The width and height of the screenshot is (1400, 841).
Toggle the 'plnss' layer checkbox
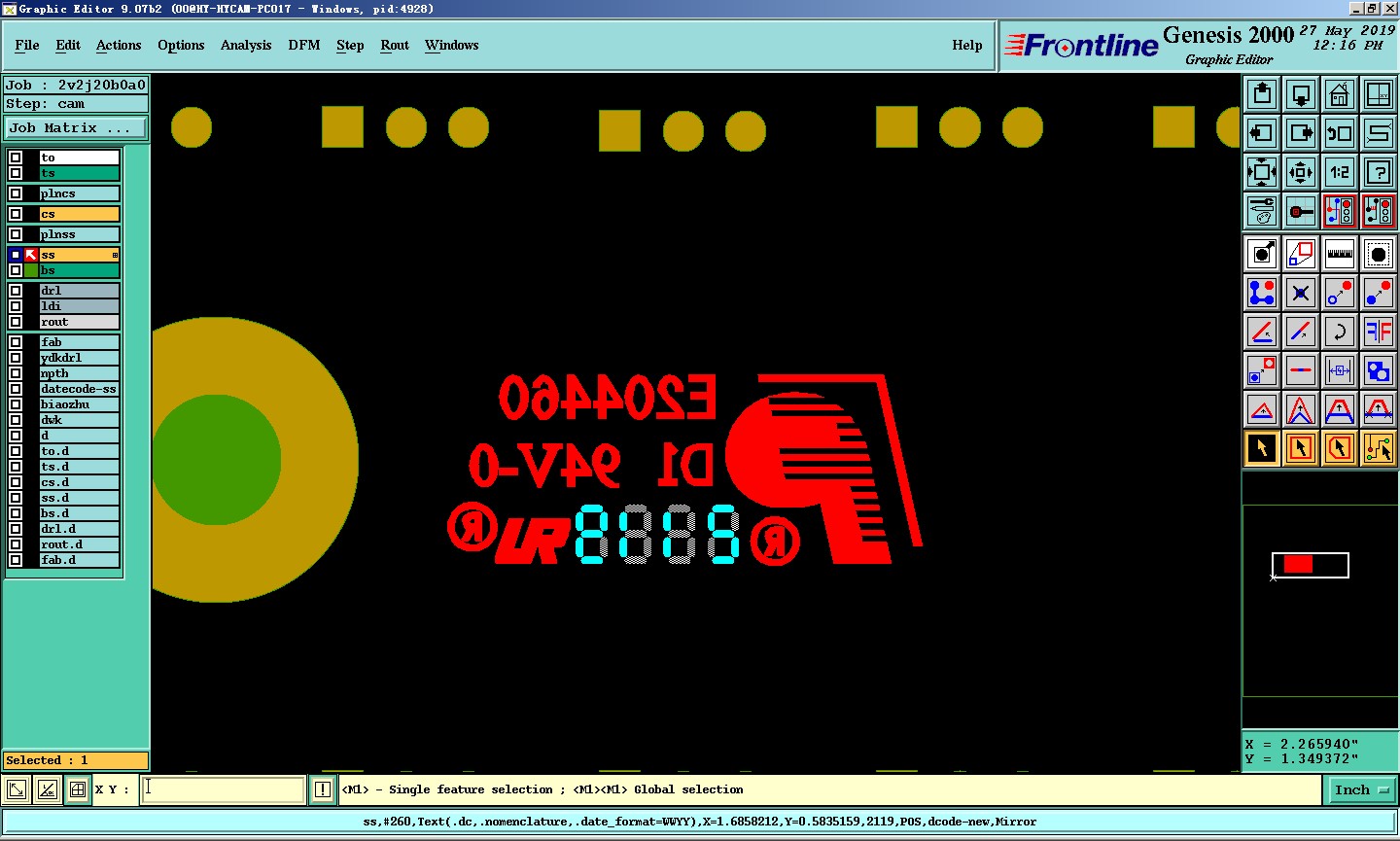[x=16, y=234]
